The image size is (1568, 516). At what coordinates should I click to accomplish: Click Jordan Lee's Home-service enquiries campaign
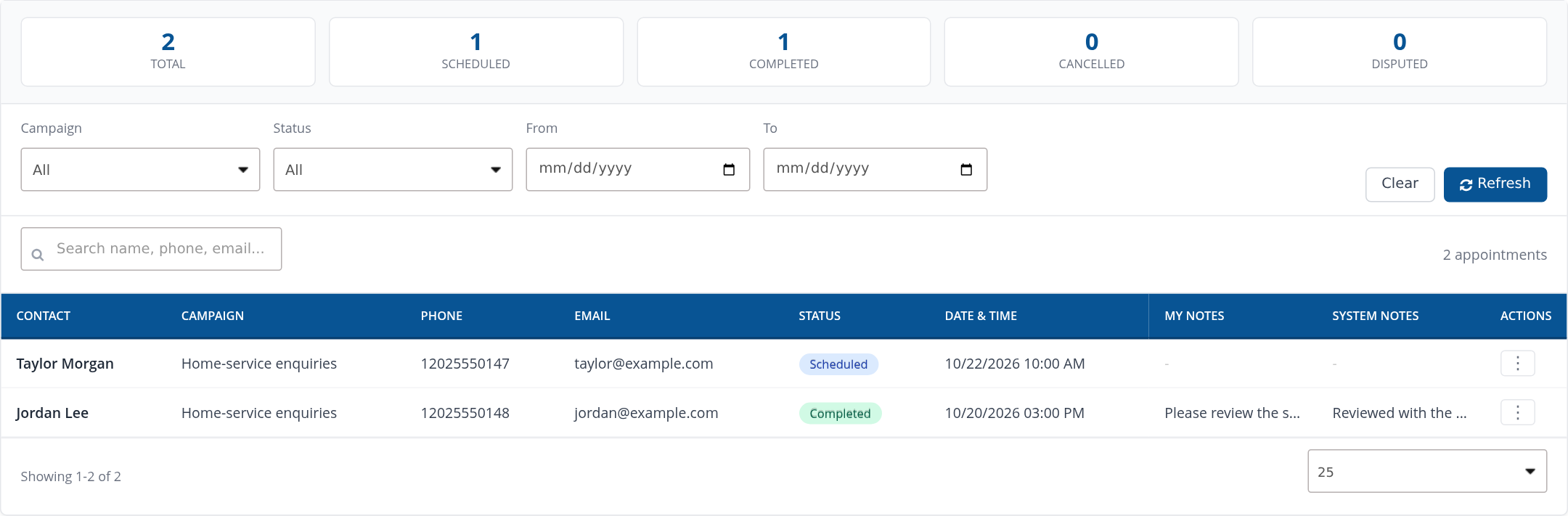[x=259, y=413]
